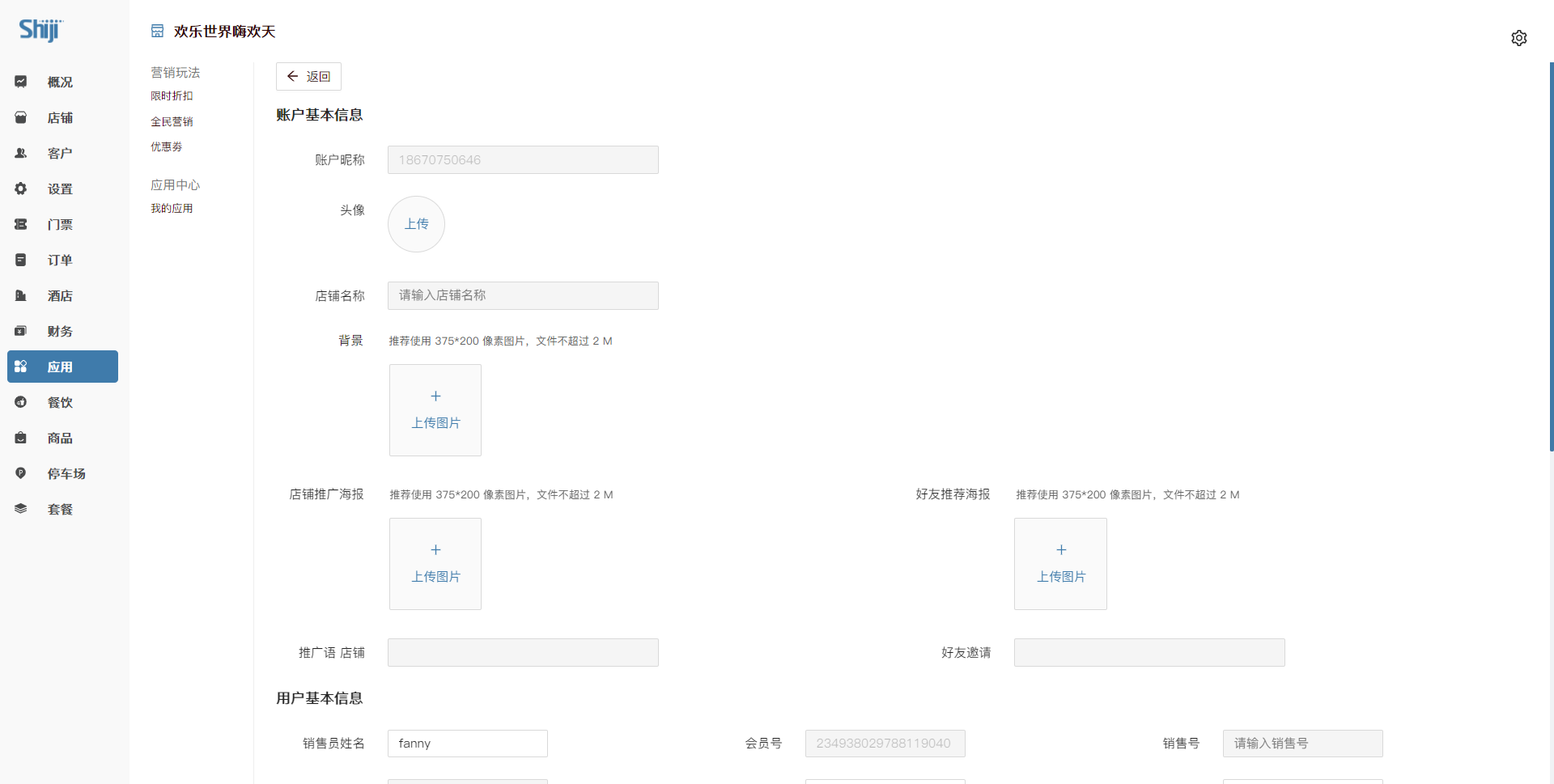Click the 好友邀请 input field
1554x784 pixels.
tap(1149, 652)
